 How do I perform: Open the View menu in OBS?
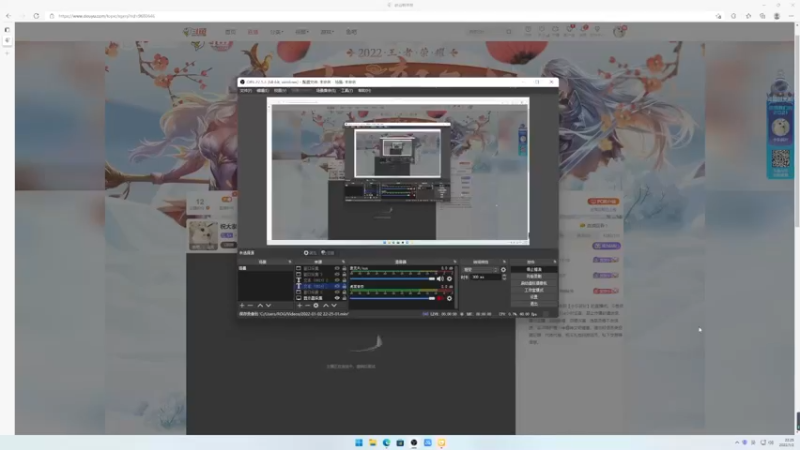tap(280, 90)
